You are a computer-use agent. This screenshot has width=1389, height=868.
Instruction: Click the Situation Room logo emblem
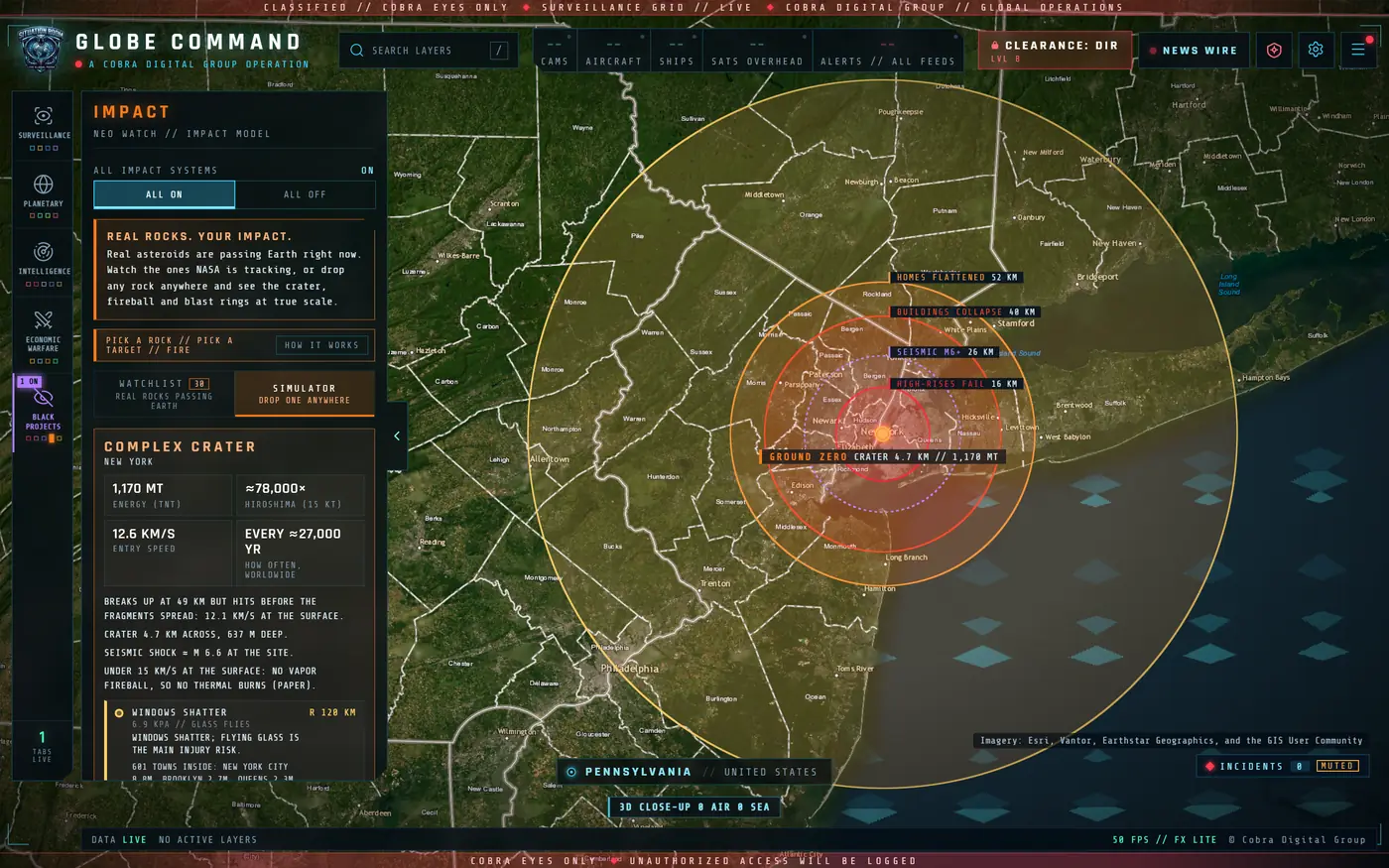(x=41, y=49)
